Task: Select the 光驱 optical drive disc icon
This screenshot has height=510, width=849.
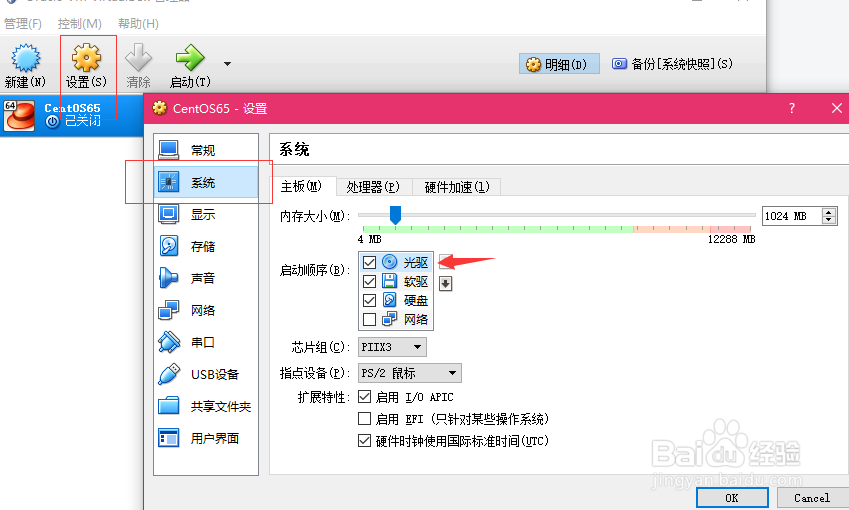Action: coord(389,262)
